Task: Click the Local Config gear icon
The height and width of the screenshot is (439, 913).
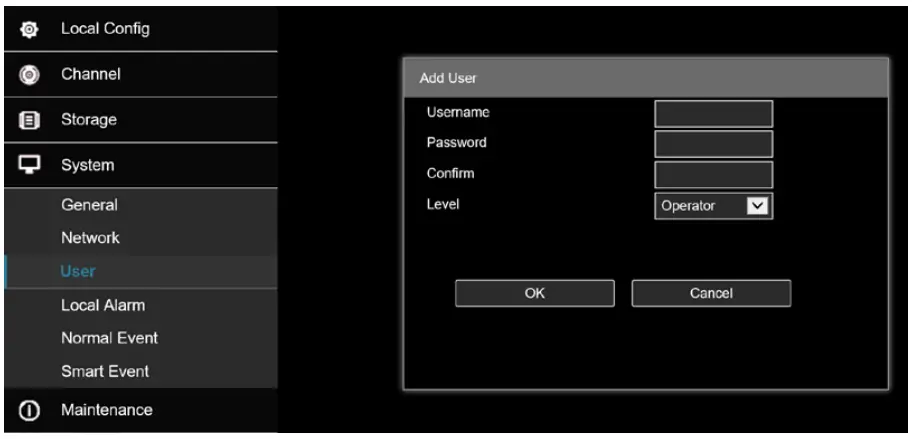Action: click(x=29, y=29)
